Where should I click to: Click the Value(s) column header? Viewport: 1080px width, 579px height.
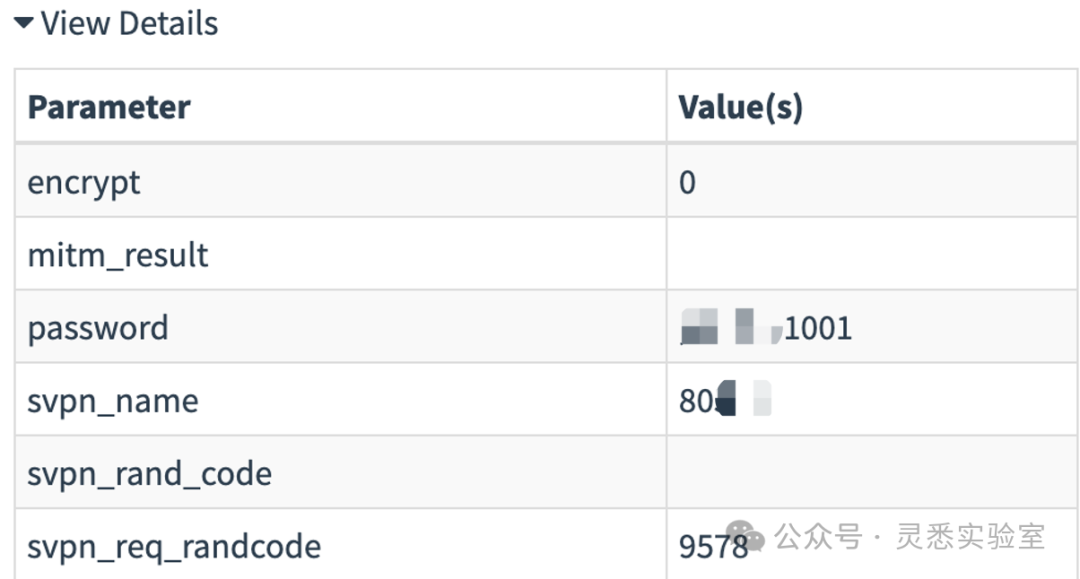coord(740,107)
